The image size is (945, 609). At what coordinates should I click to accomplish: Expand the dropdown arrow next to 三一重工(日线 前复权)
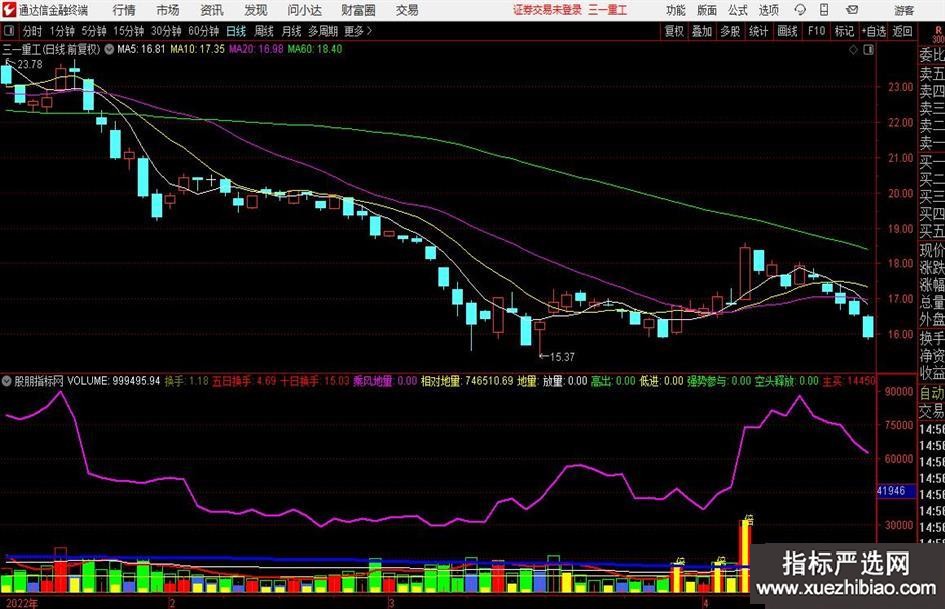tap(109, 49)
